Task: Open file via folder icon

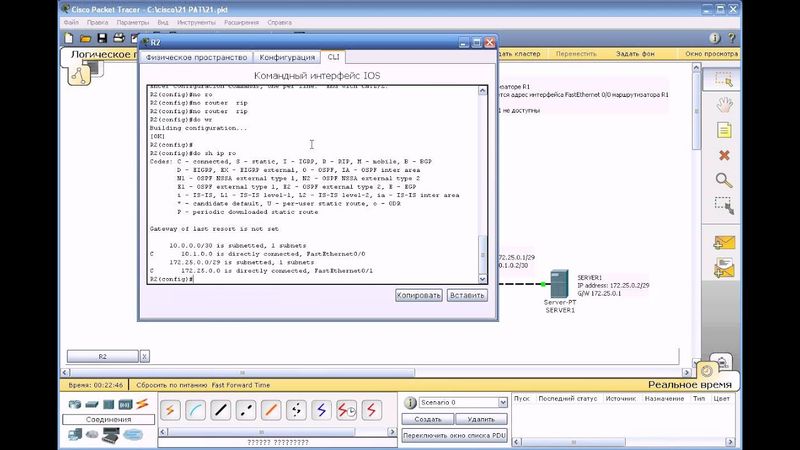Action: [x=85, y=38]
